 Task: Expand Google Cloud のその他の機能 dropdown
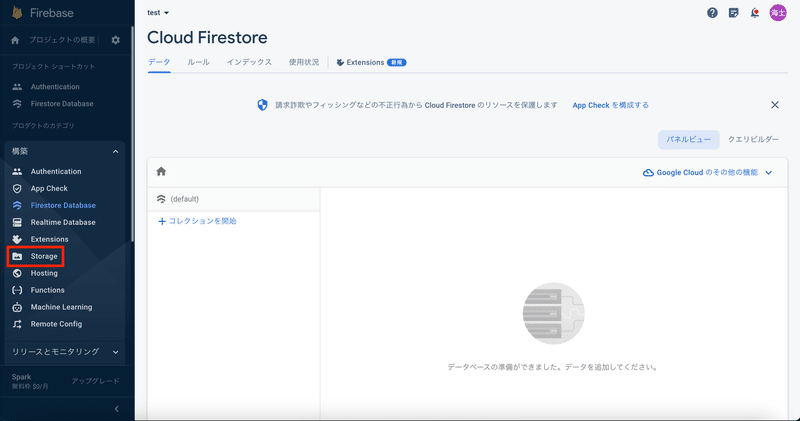(x=769, y=172)
